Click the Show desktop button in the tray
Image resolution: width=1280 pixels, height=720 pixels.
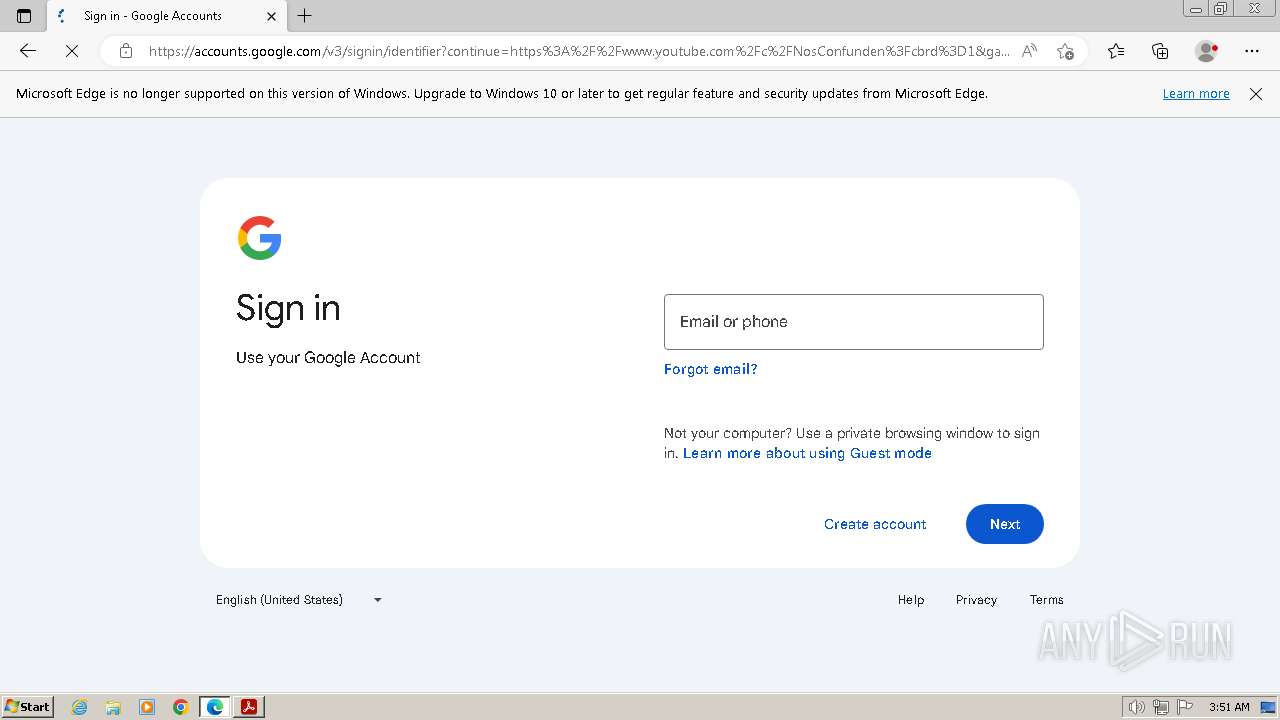[1269, 707]
